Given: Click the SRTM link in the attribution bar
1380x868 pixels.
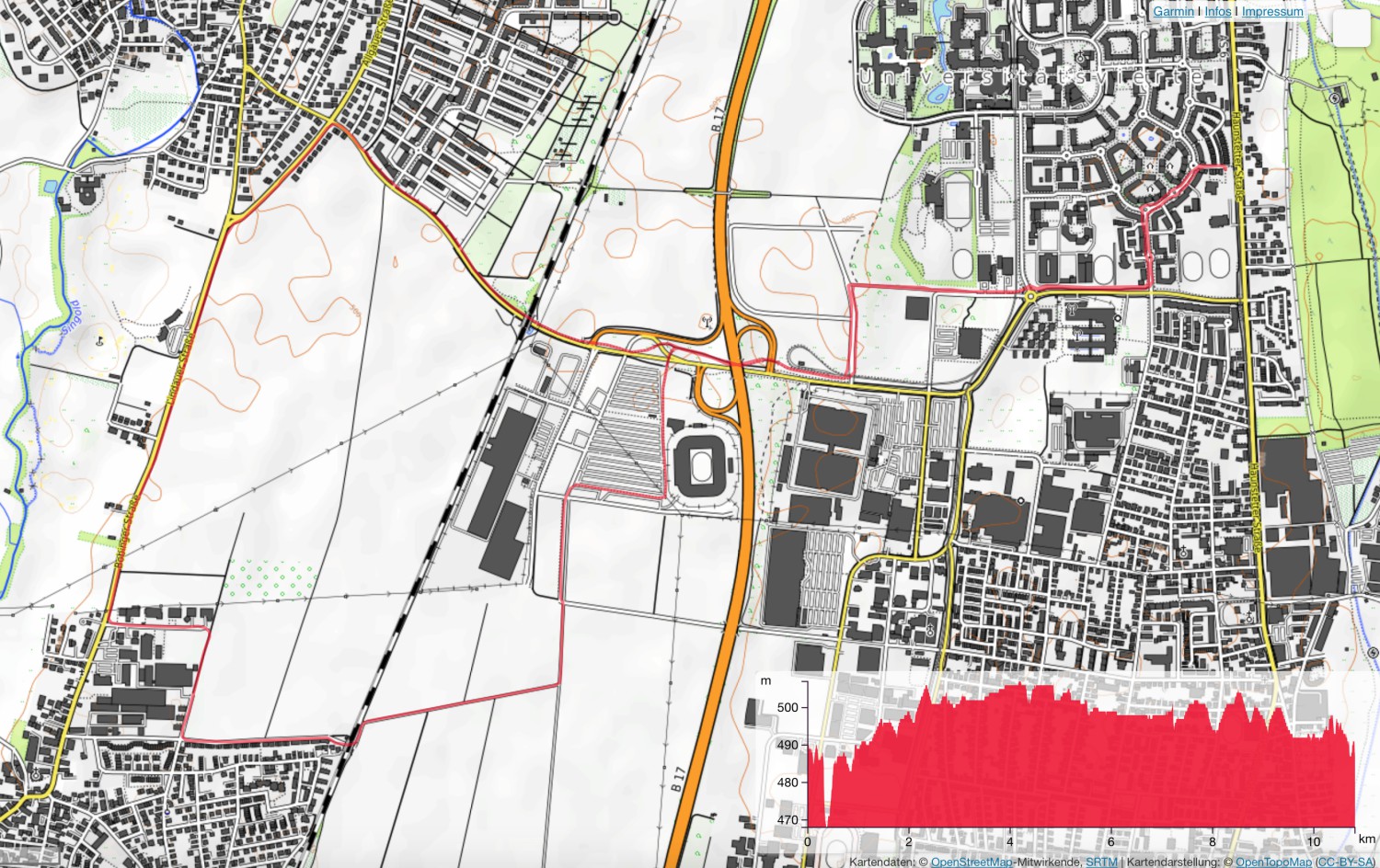Looking at the screenshot, I should [x=1101, y=862].
